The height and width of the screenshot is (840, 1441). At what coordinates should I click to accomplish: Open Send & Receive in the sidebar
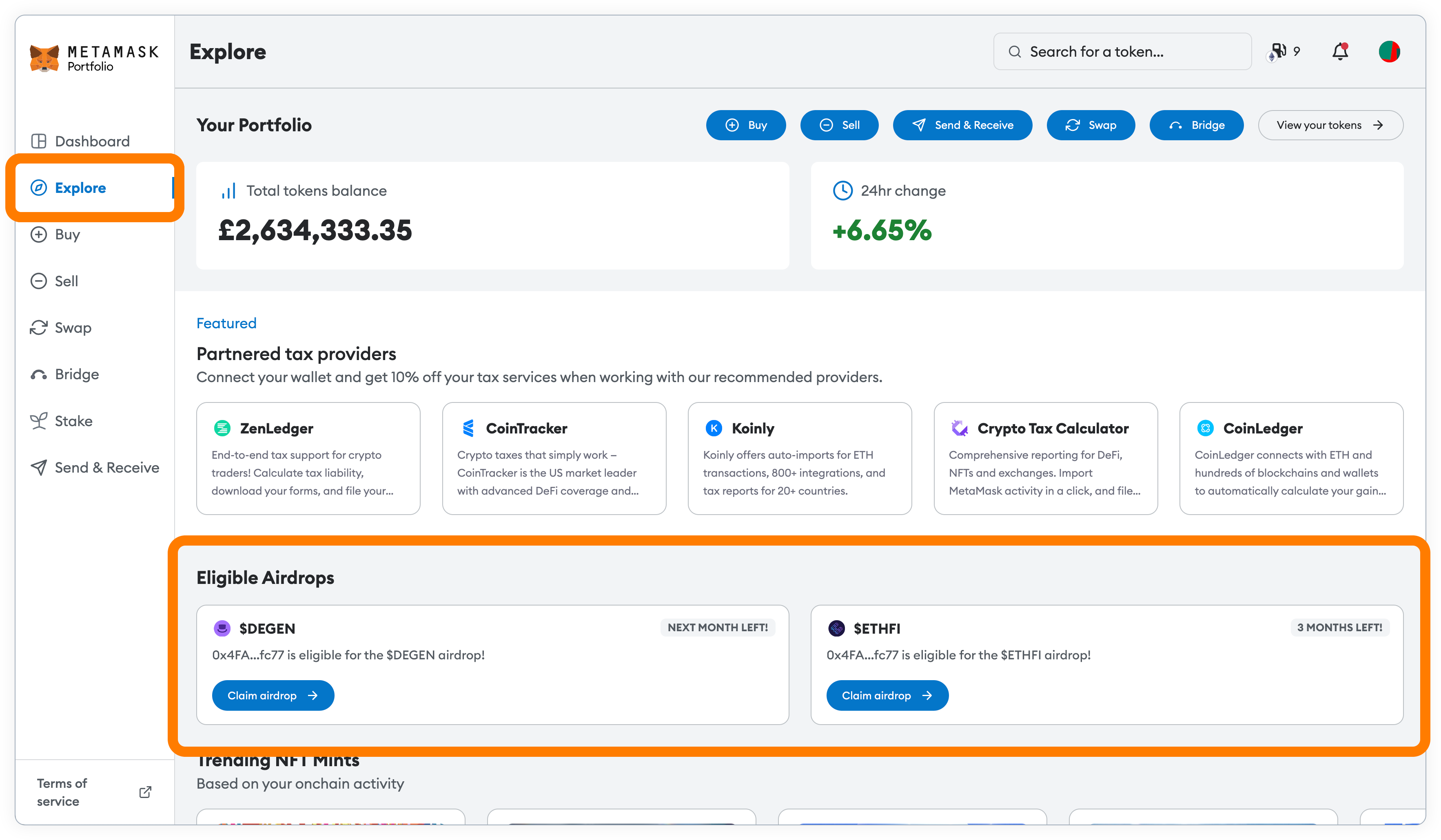(x=94, y=467)
